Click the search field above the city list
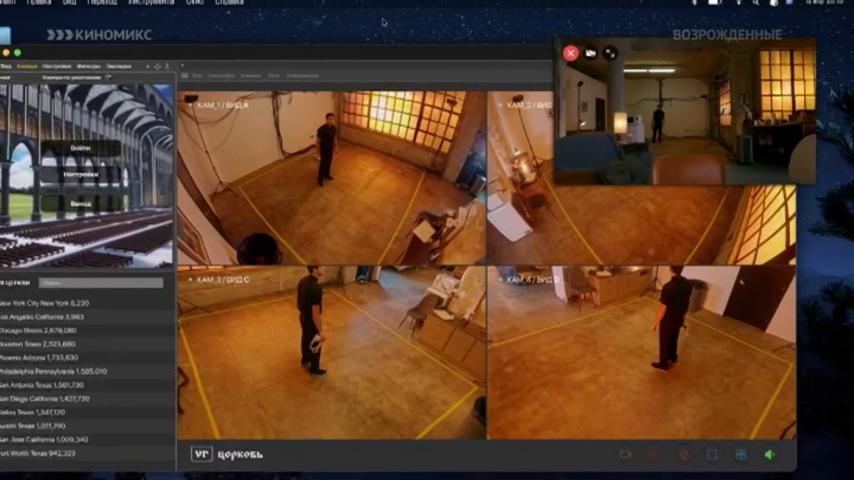The image size is (854, 480). tap(101, 283)
